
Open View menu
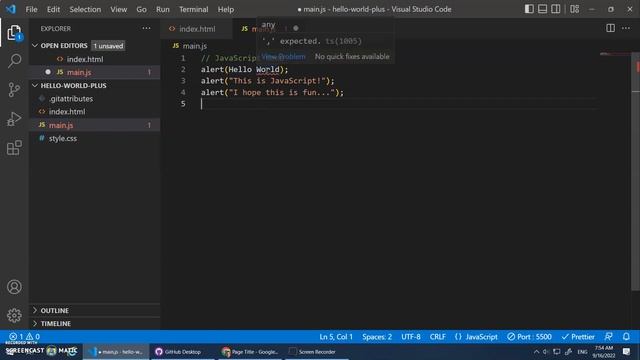(118, 9)
